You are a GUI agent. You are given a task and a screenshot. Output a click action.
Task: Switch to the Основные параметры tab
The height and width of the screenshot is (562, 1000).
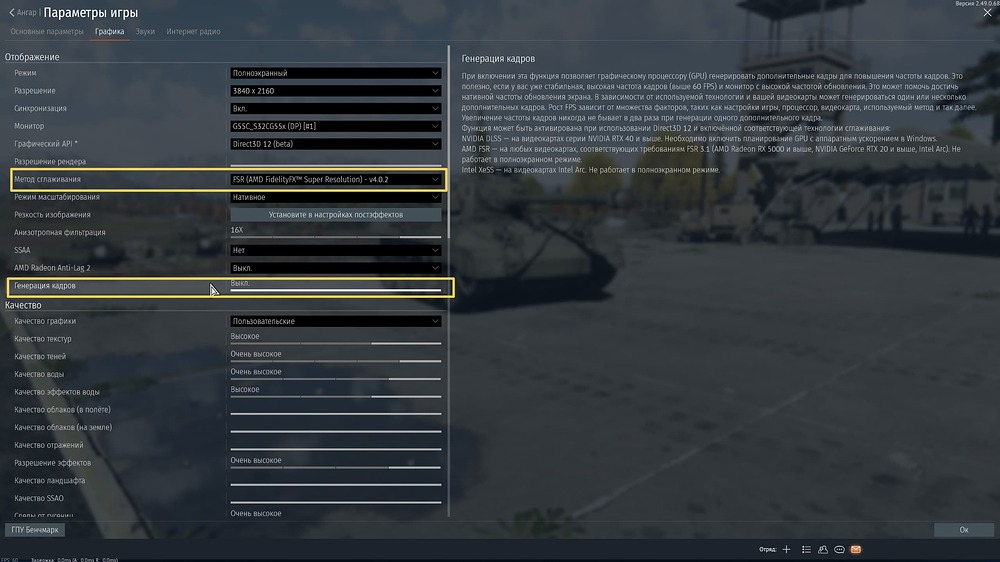[x=47, y=32]
